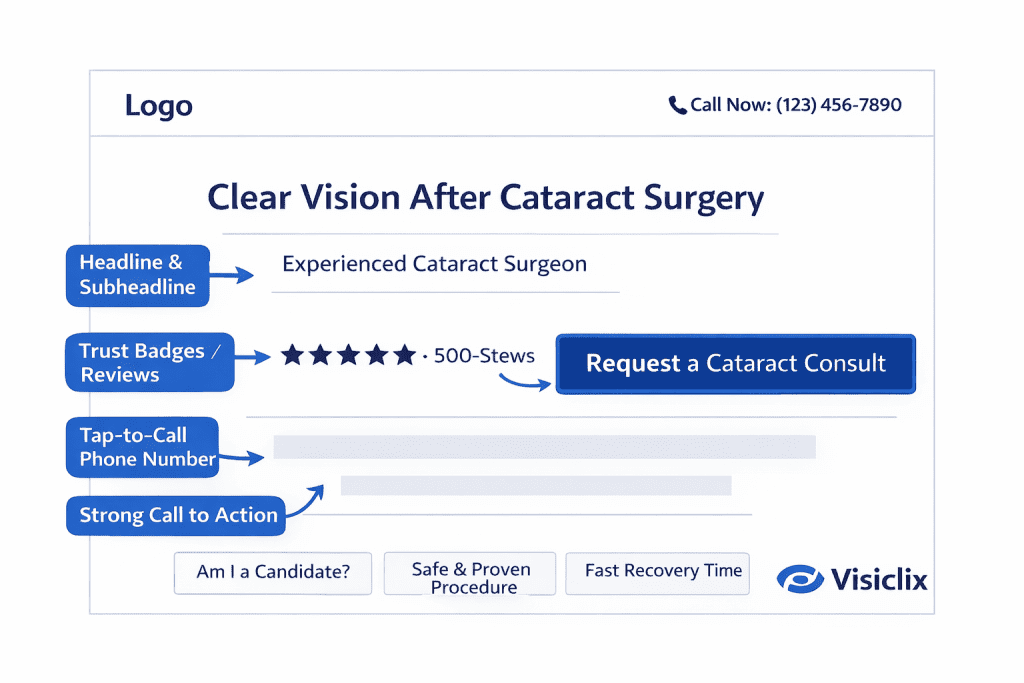
Task: Click the Visiclix brand name text
Action: tap(878, 578)
